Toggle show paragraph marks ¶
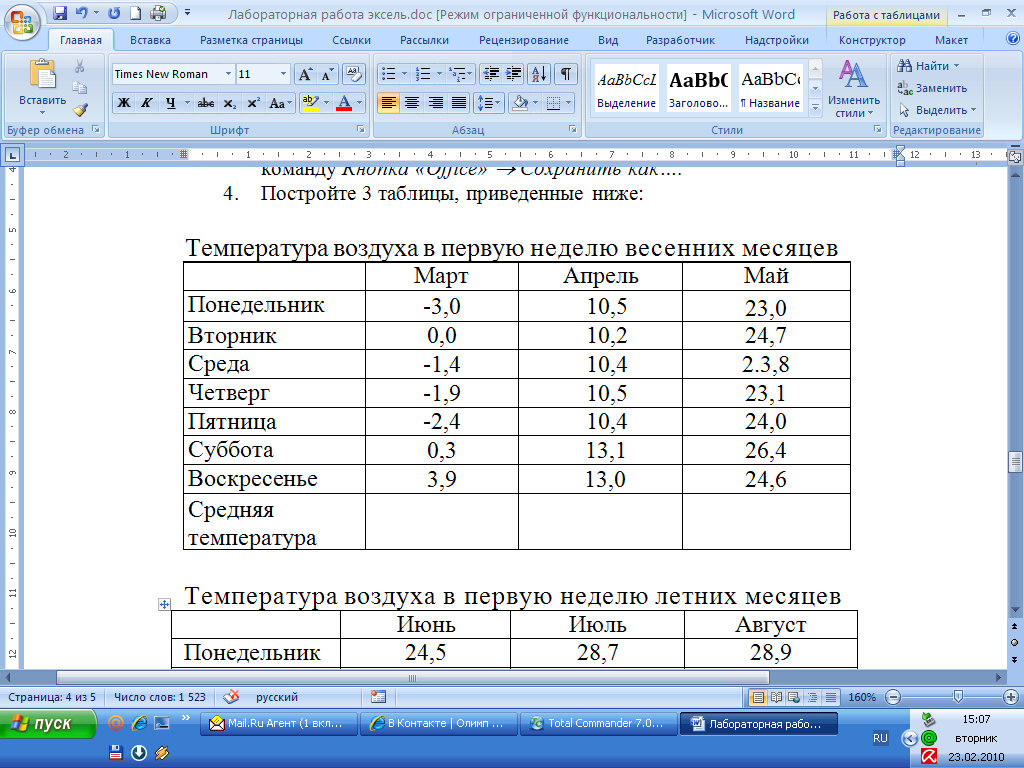 pos(566,74)
